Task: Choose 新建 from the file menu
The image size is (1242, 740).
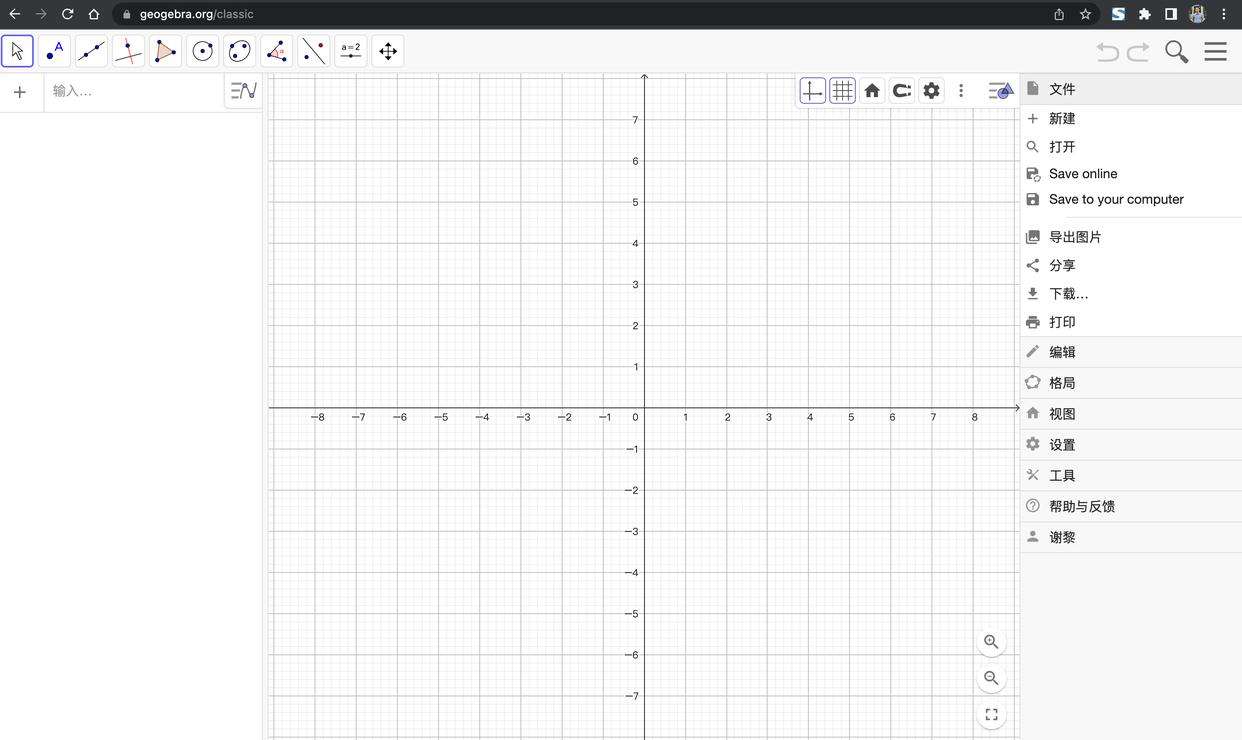Action: [1131, 118]
